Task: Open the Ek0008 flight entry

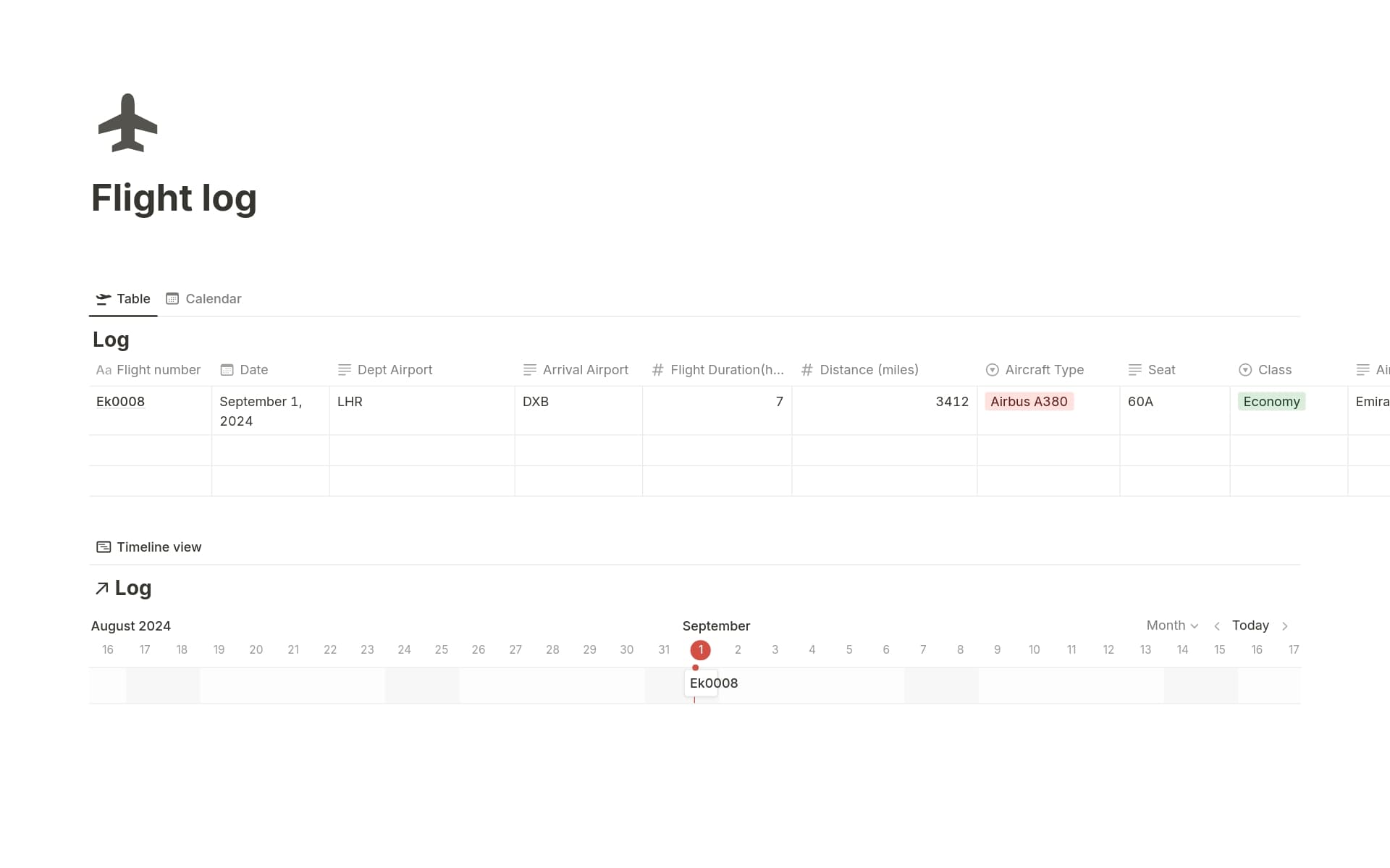Action: (x=120, y=401)
